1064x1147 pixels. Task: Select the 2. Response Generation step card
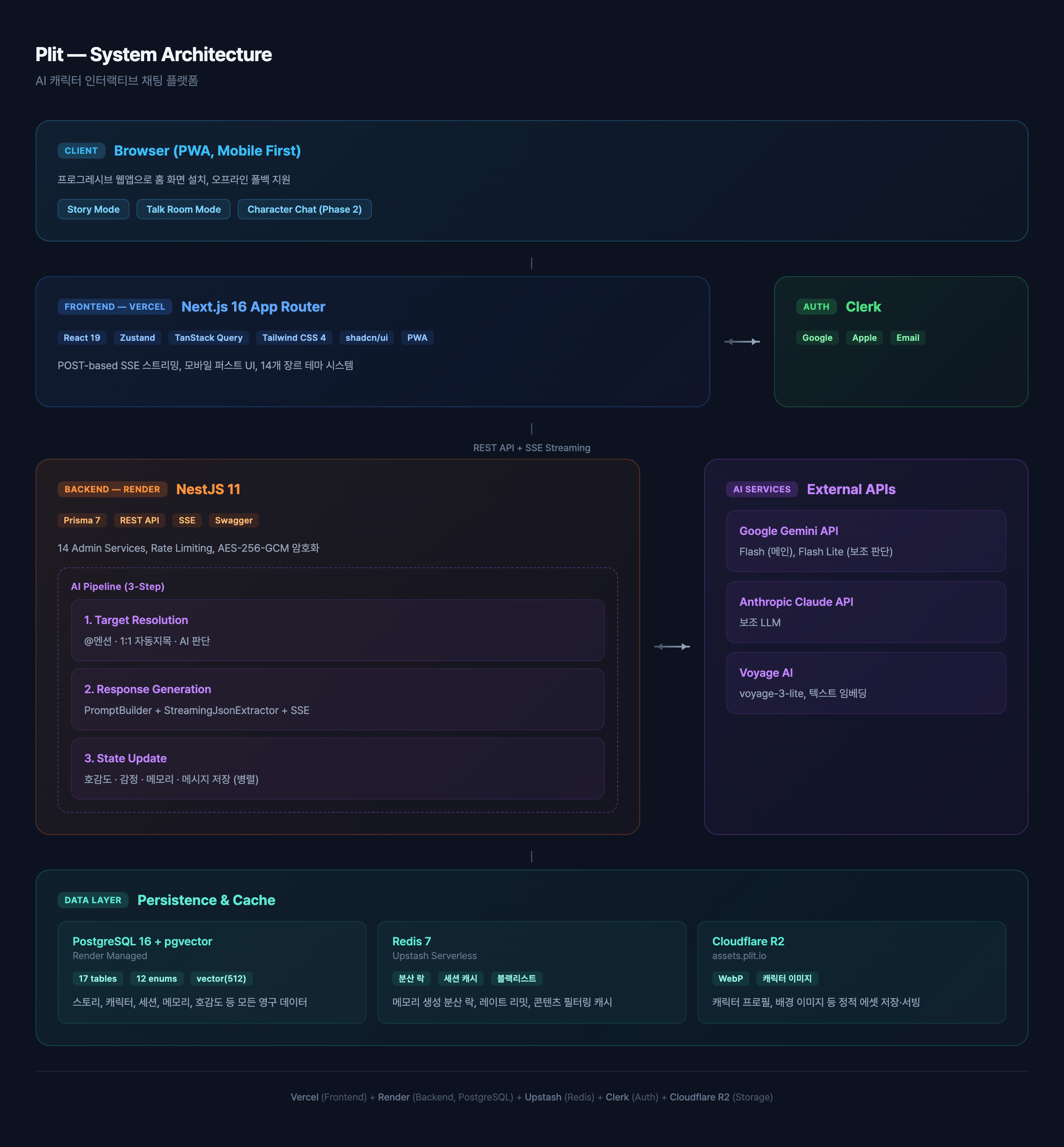click(337, 699)
